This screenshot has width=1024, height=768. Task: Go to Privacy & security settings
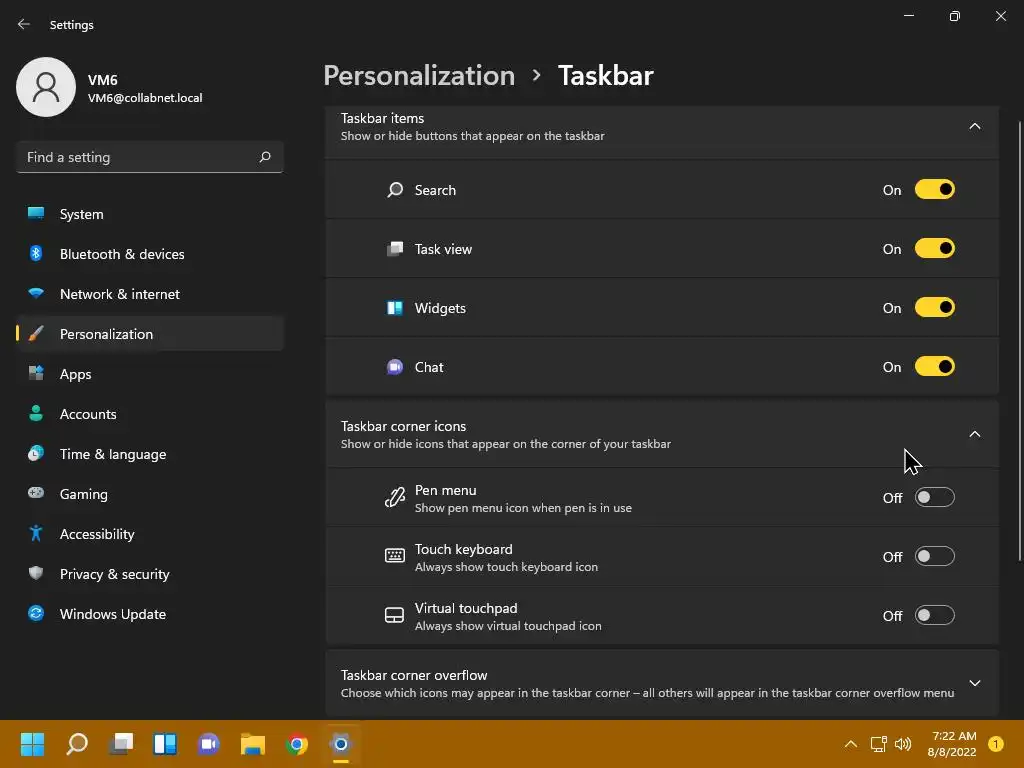coord(114,574)
